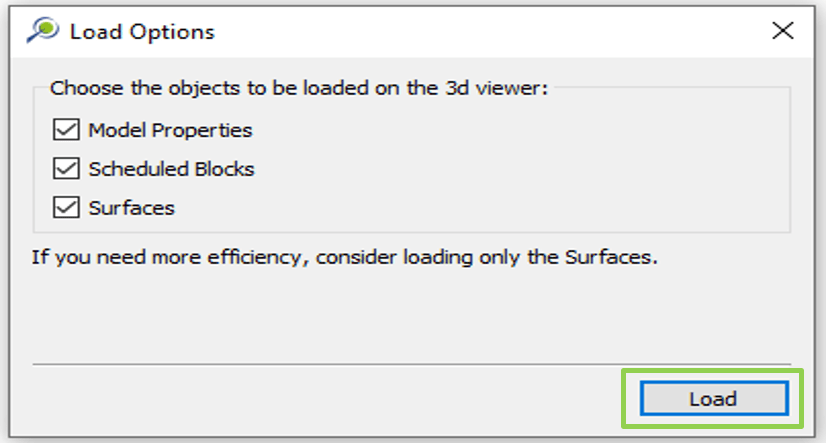Toggle the Scheduled Blocks checkbox
Viewport: 826px width, 443px height.
[67, 169]
